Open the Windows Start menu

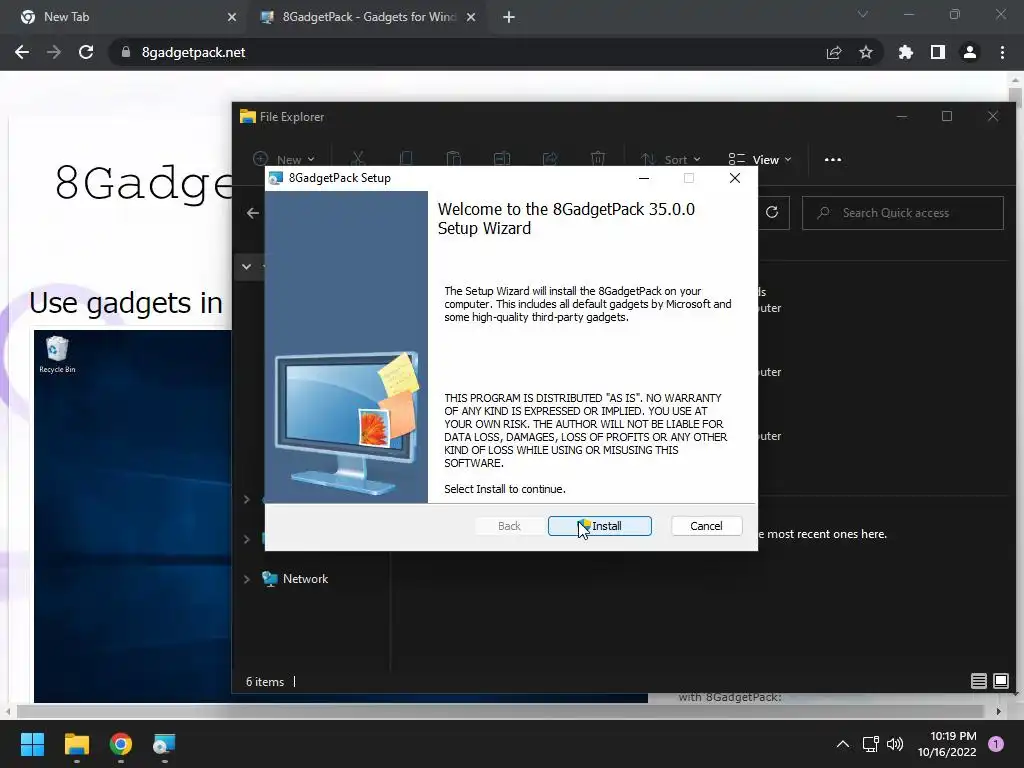(x=32, y=744)
